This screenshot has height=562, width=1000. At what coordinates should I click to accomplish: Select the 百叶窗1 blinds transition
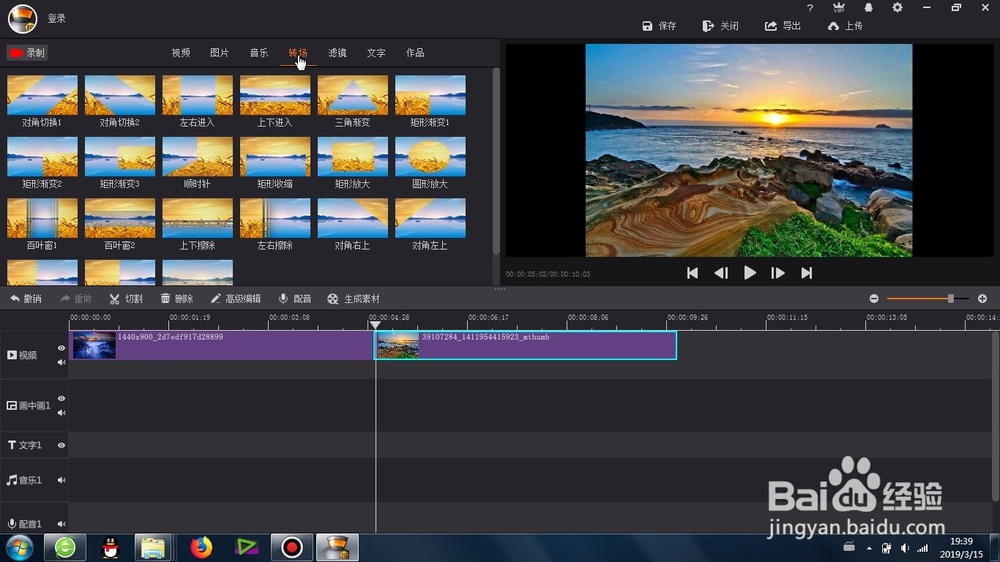point(42,218)
